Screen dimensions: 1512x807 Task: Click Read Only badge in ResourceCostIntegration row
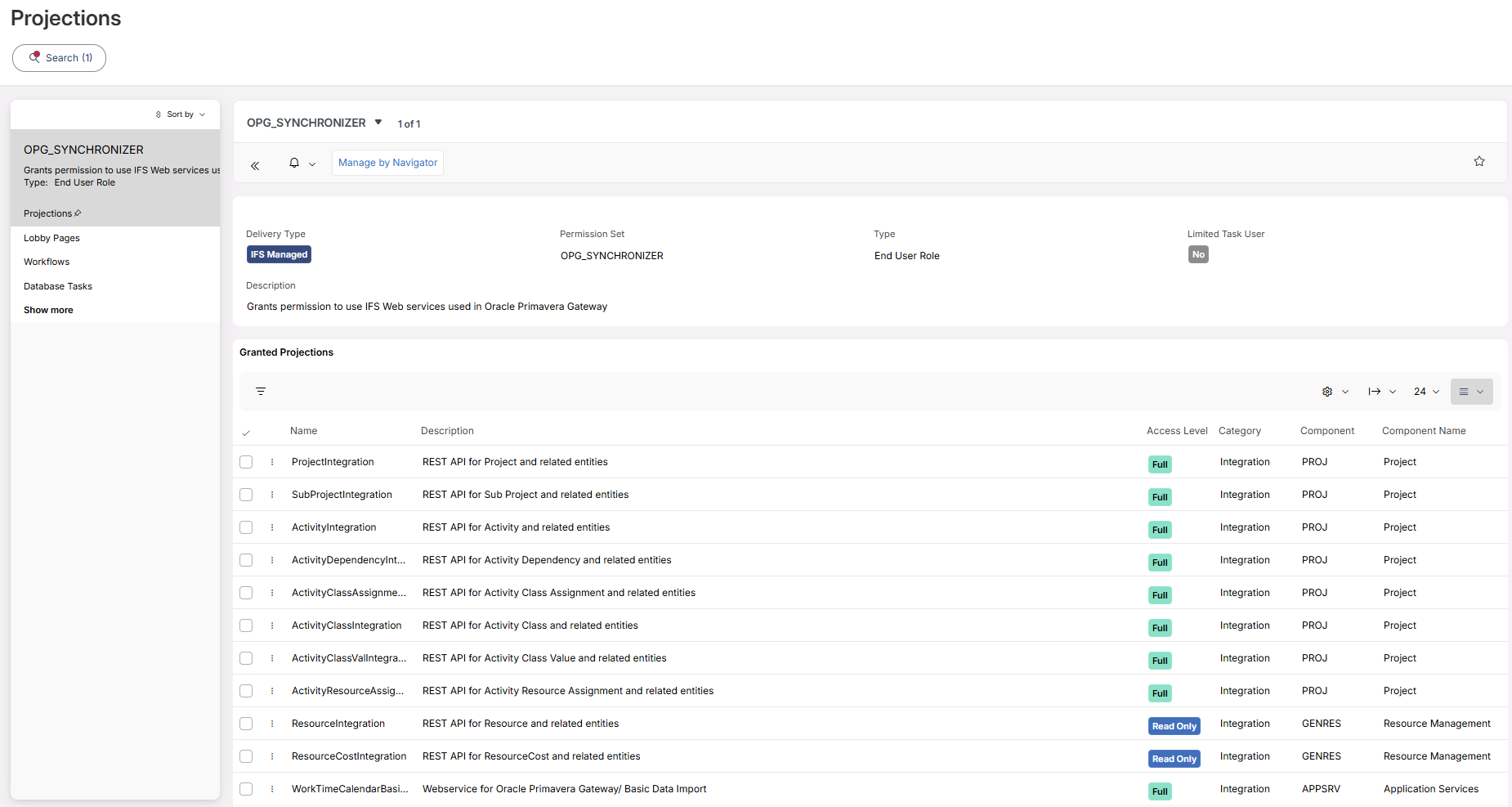tap(1174, 759)
